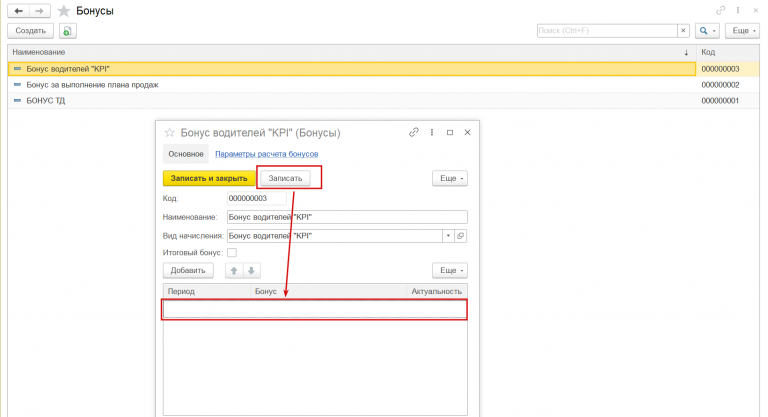Expand the Вид начисления dropdown arrow
Viewport: 768px width, 417px height.
448,236
